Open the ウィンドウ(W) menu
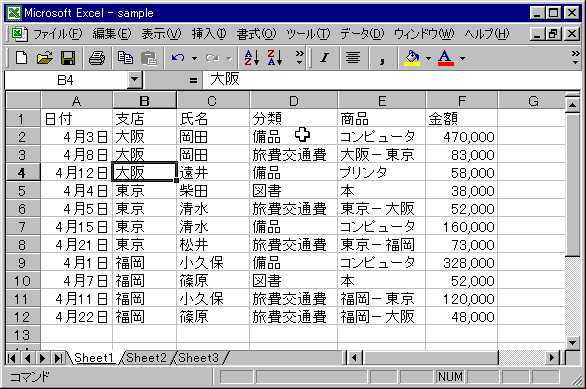 [424, 34]
